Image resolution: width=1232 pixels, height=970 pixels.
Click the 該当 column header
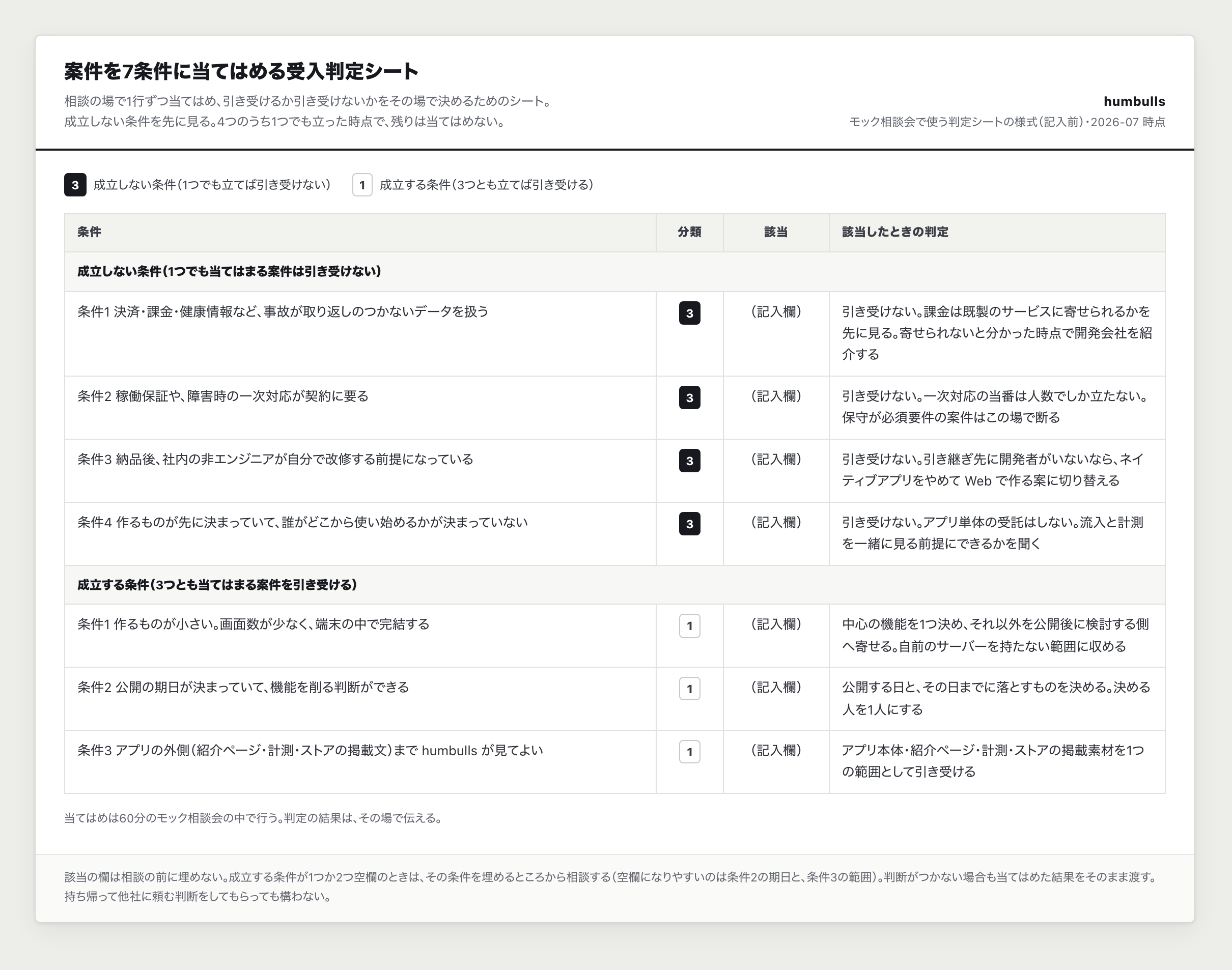[x=776, y=232]
